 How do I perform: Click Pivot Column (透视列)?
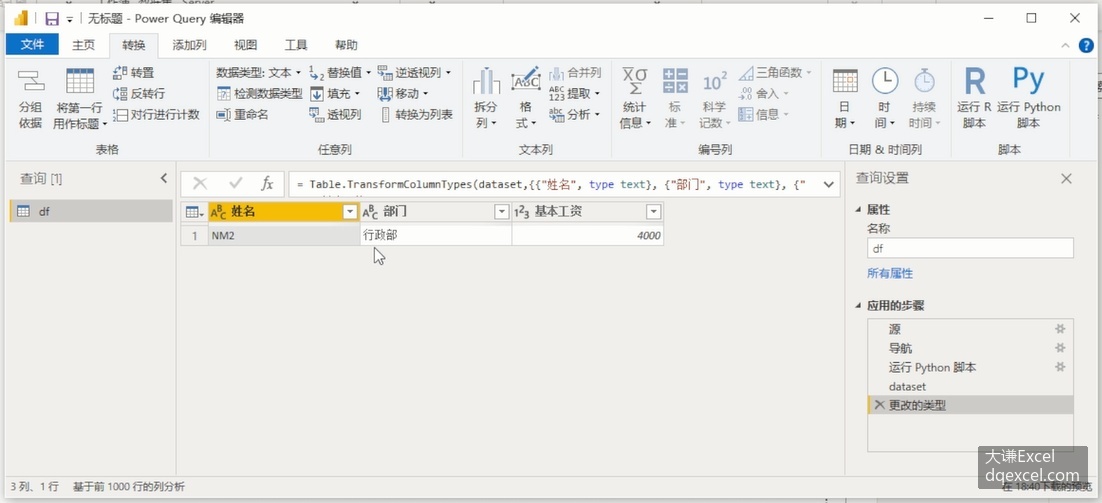(x=335, y=115)
